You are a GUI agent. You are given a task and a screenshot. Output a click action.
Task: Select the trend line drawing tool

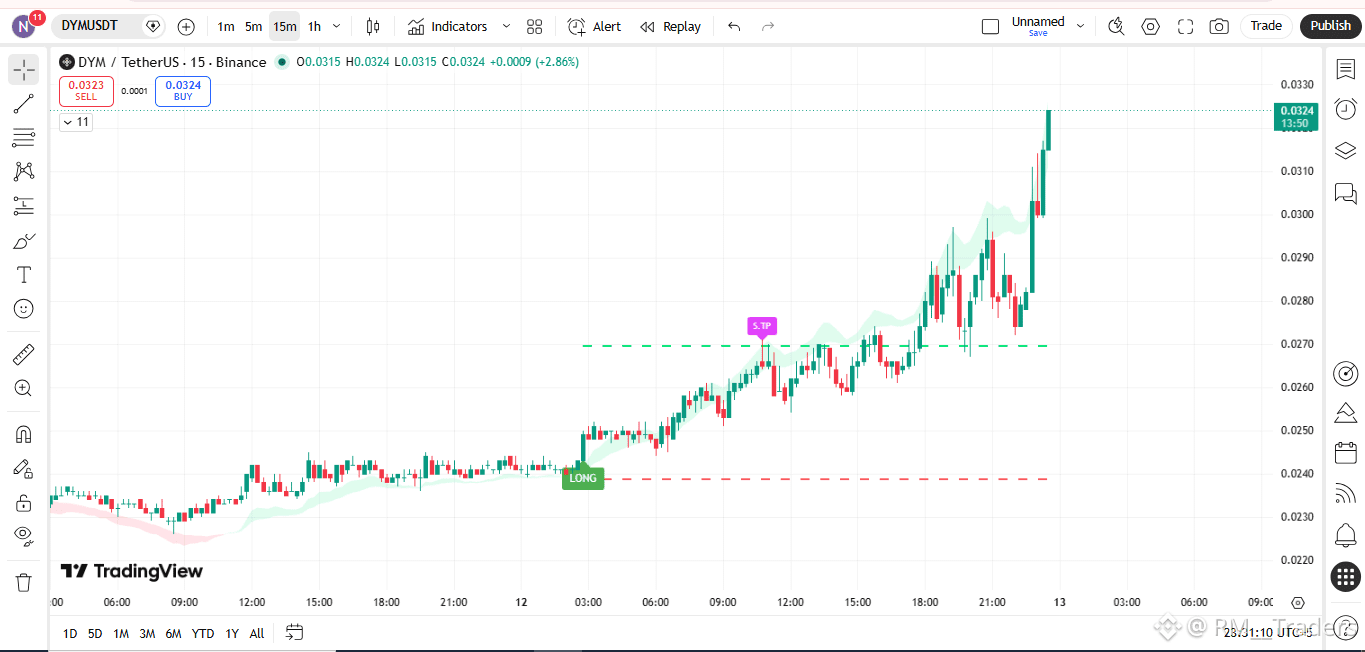tap(24, 103)
